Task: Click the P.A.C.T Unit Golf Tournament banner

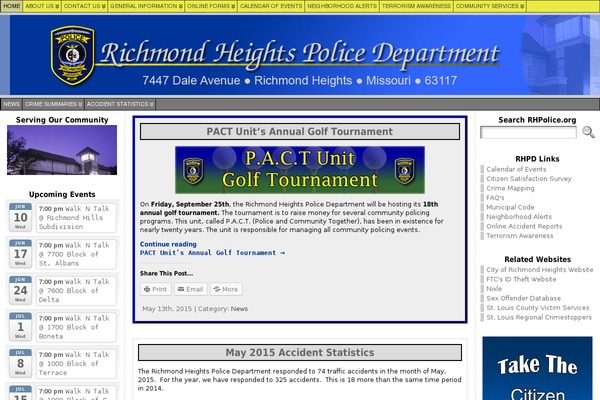Action: [x=300, y=170]
